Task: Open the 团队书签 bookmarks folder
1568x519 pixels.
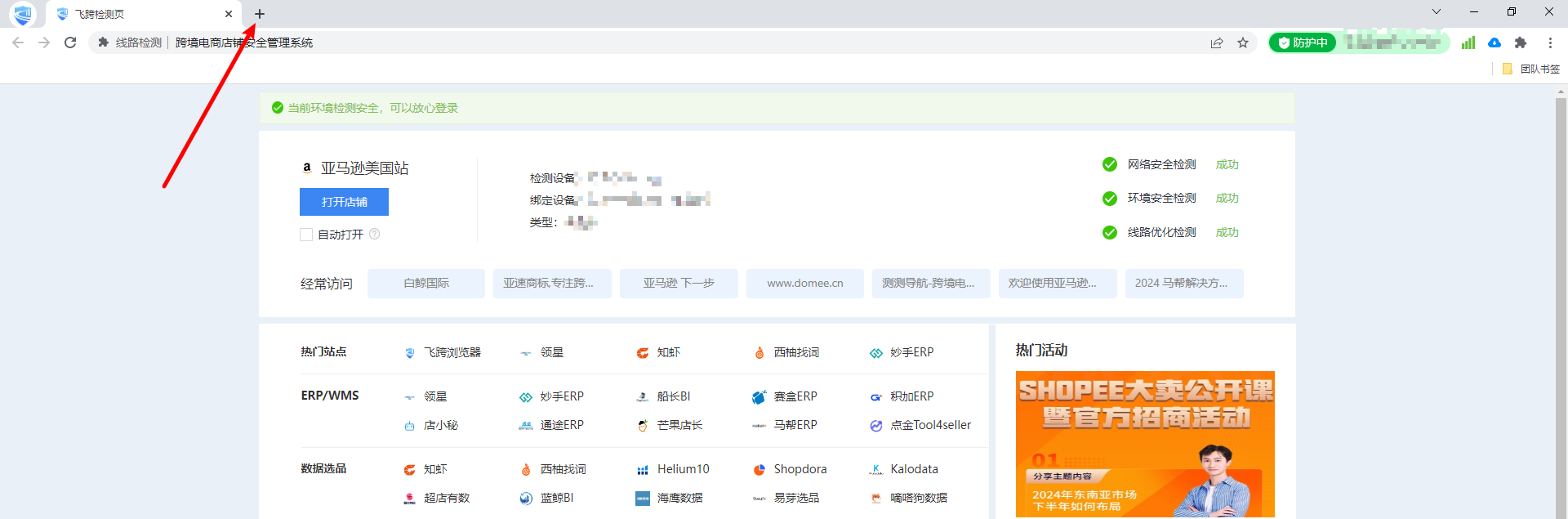Action: click(1532, 69)
